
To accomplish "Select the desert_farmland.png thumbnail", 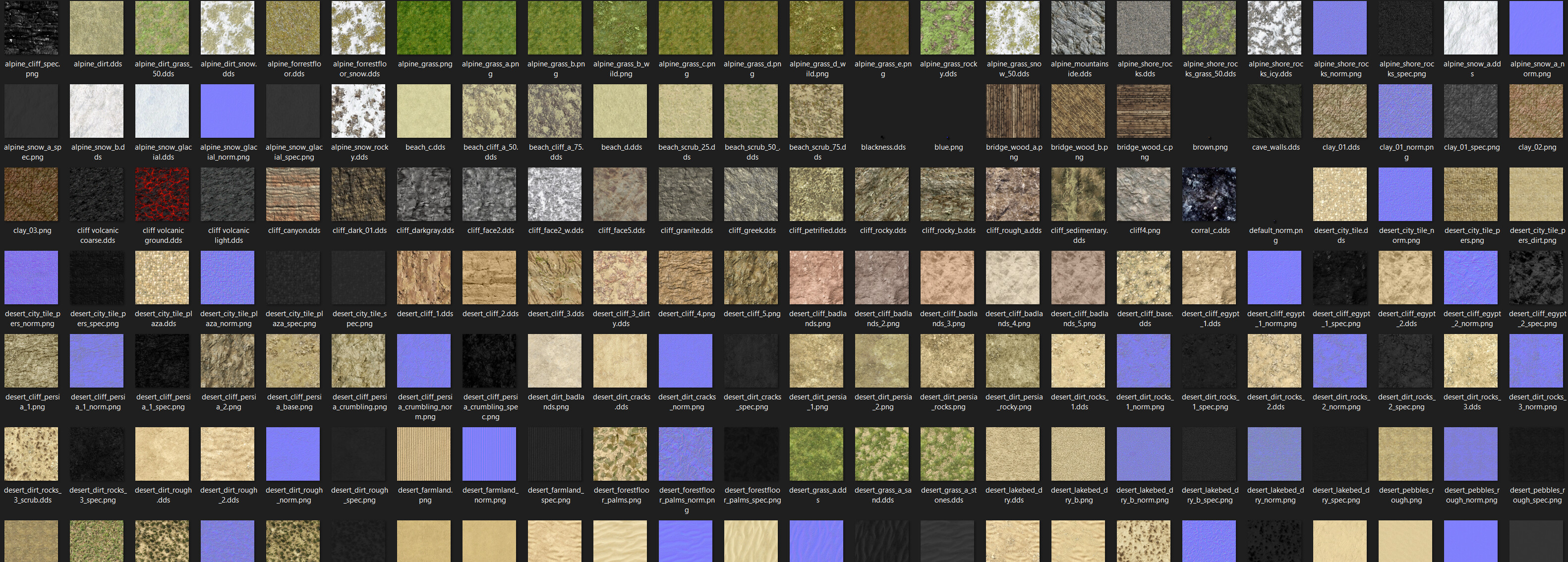I will tap(424, 454).
